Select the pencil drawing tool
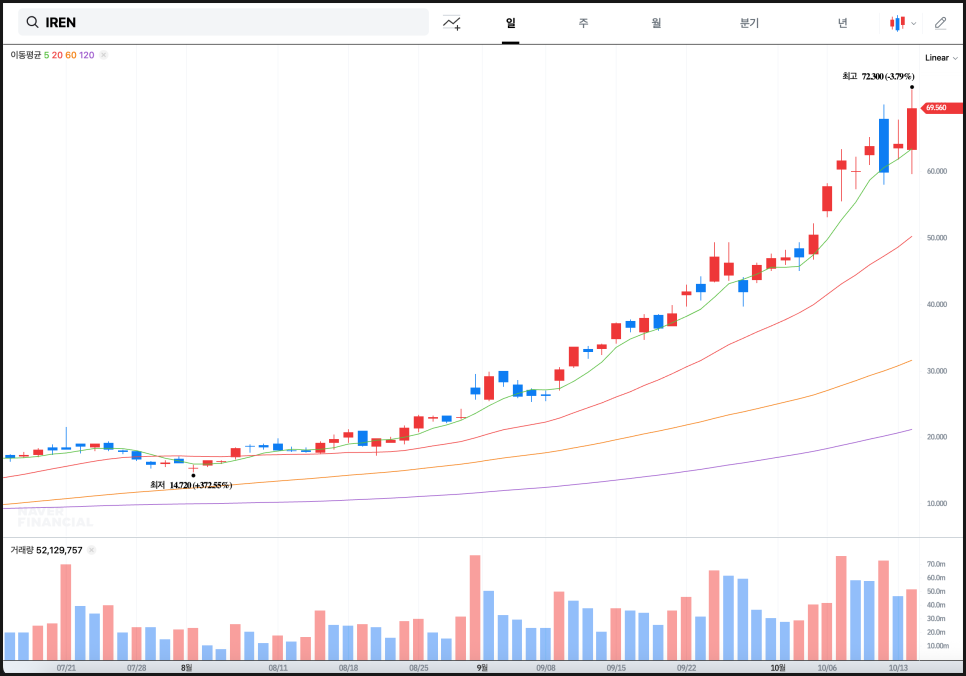This screenshot has height=676, width=966. point(940,22)
